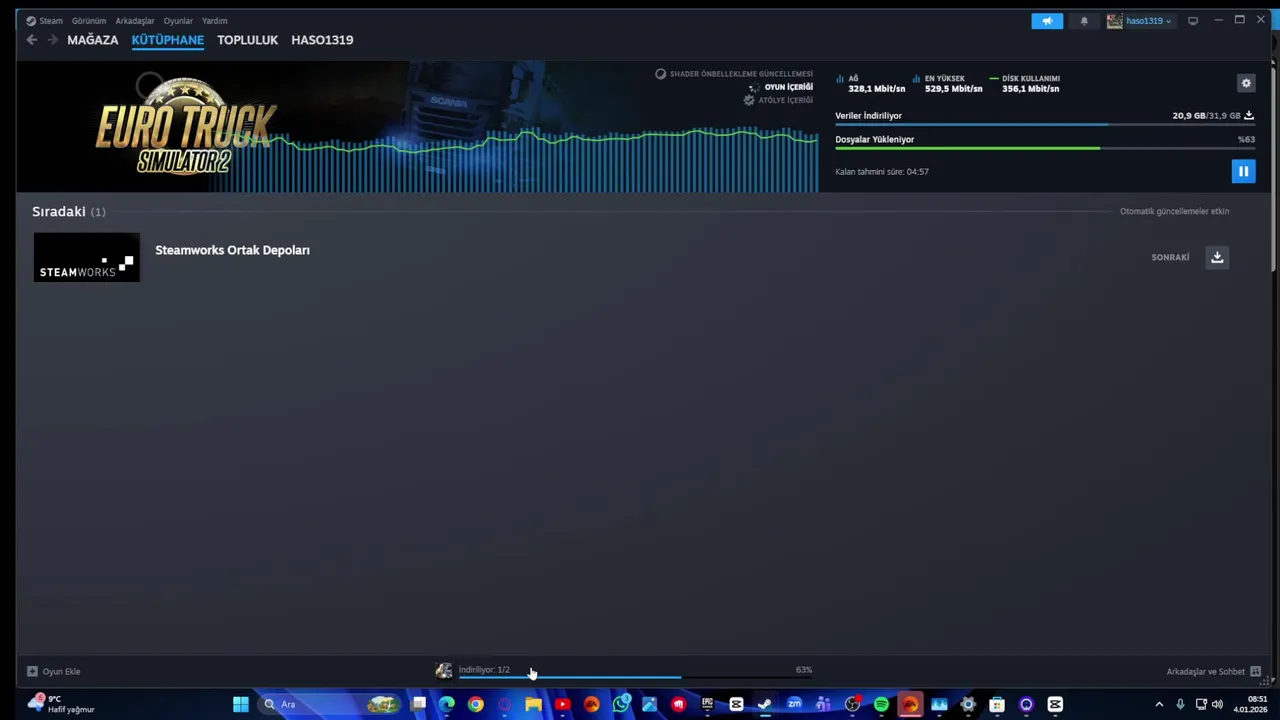This screenshot has height=720, width=1280.
Task: Click the haso1319 profile avatar
Action: pos(1114,21)
